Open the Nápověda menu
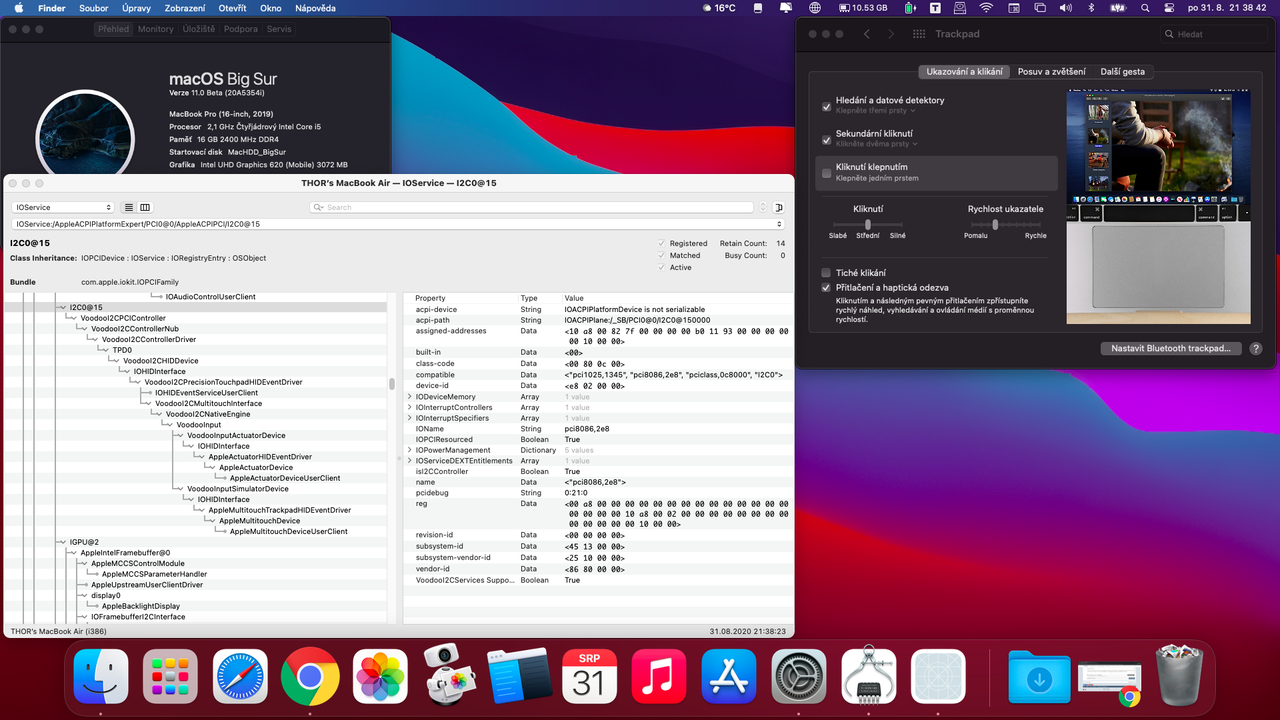The width and height of the screenshot is (1280, 720). coord(316,7)
